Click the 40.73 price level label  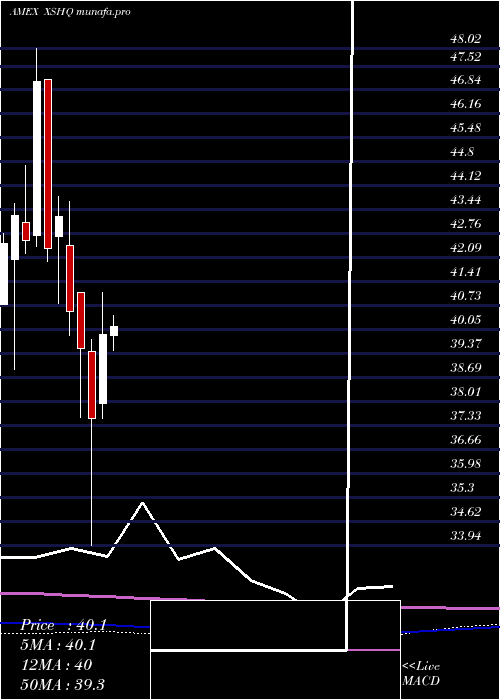coord(466,296)
